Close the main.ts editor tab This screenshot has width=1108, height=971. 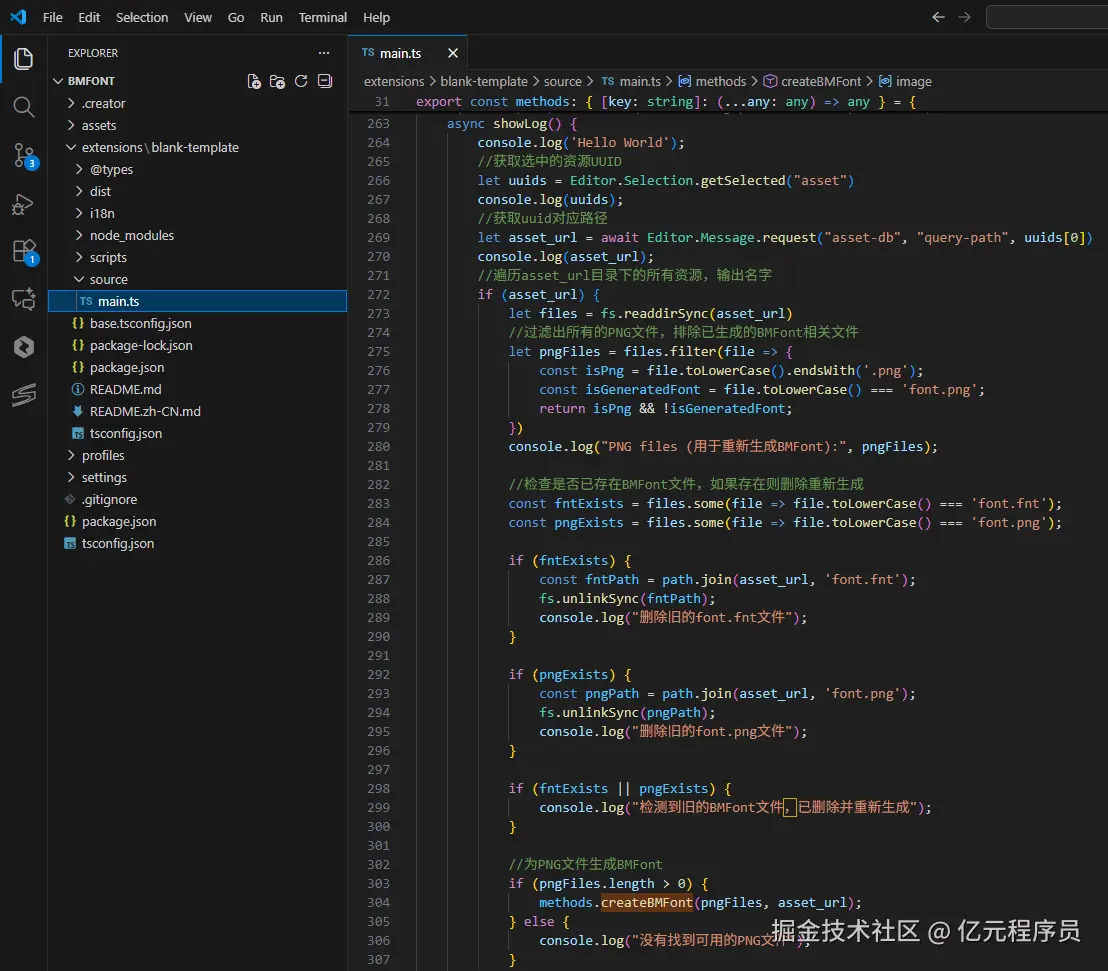(453, 53)
